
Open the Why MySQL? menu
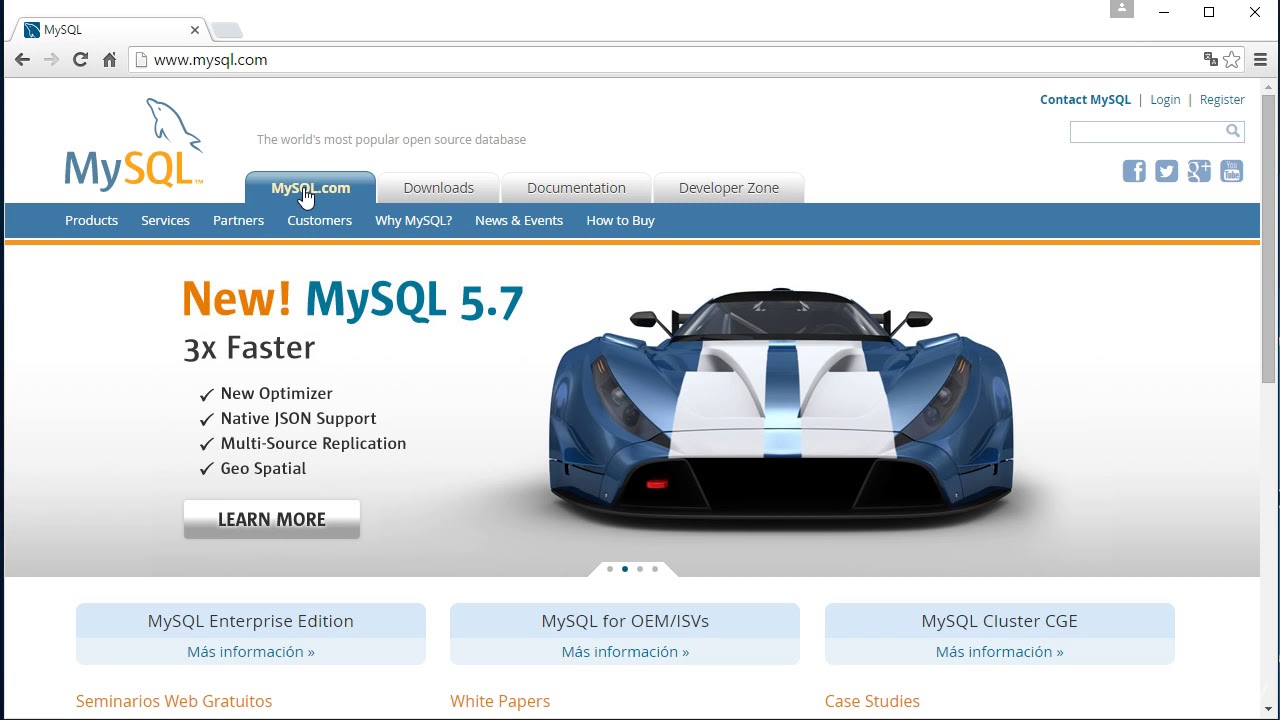coord(413,220)
